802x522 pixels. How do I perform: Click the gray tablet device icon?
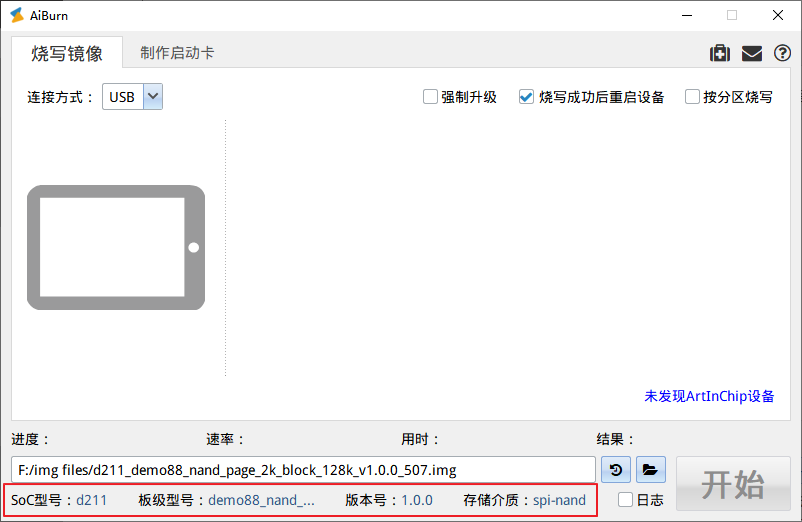pos(116,247)
